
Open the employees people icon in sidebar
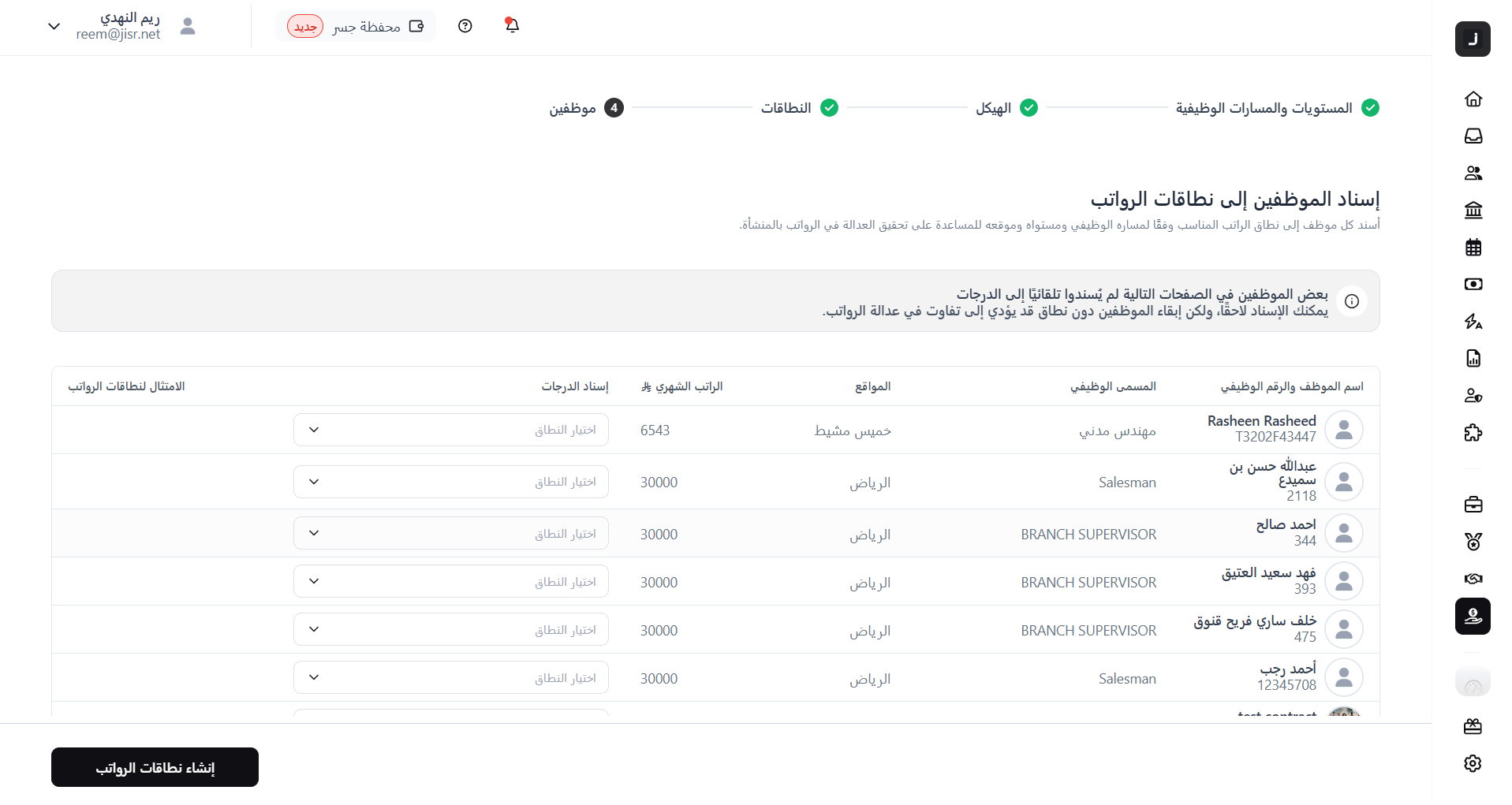tap(1473, 173)
